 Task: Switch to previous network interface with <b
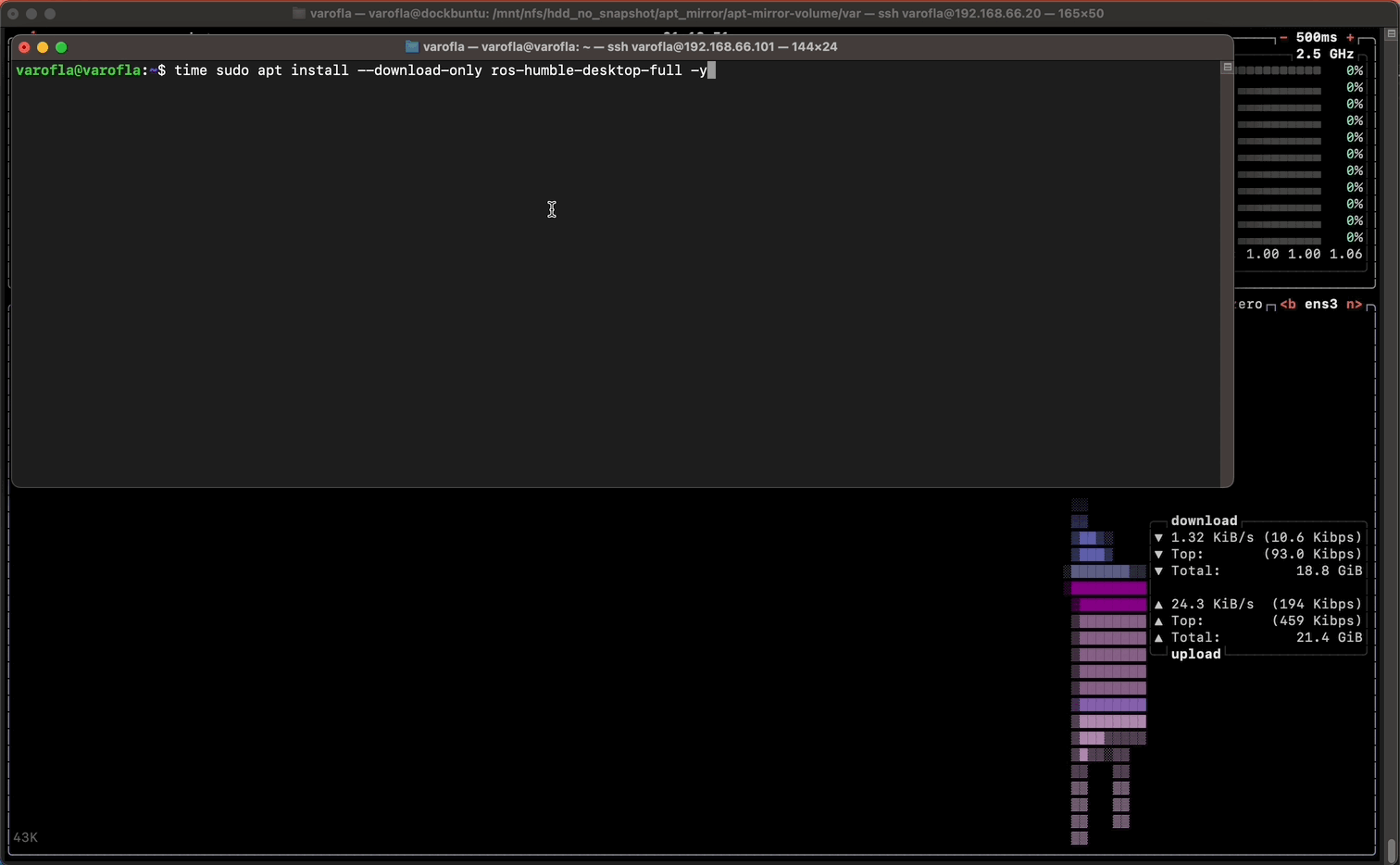click(1288, 305)
